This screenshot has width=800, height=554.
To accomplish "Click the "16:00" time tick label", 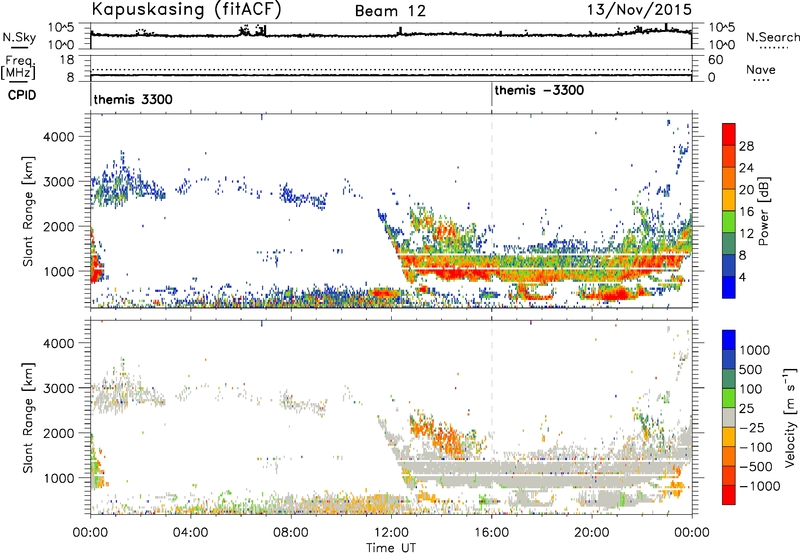I will pyautogui.click(x=491, y=533).
